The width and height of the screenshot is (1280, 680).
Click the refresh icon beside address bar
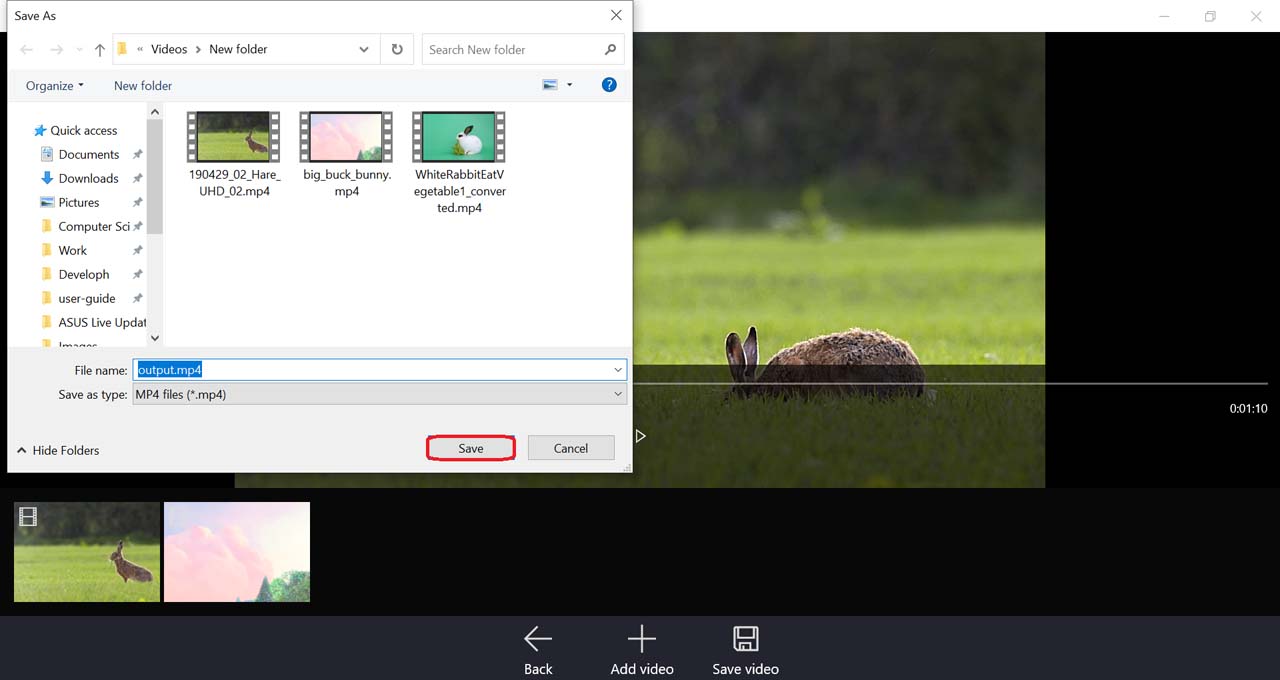tap(397, 49)
